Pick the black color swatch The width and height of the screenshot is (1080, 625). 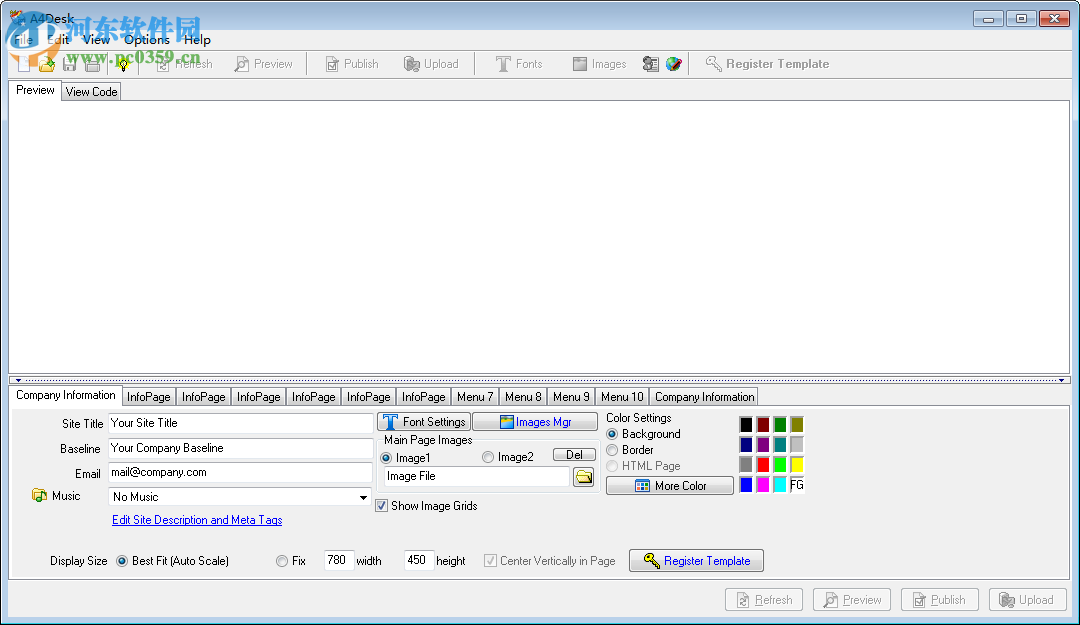(746, 424)
